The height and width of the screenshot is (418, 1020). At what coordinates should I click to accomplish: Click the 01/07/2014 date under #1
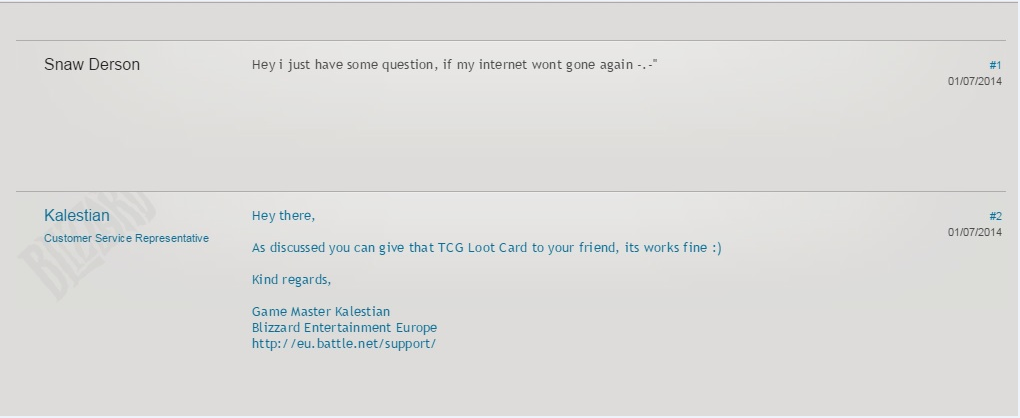click(x=974, y=81)
